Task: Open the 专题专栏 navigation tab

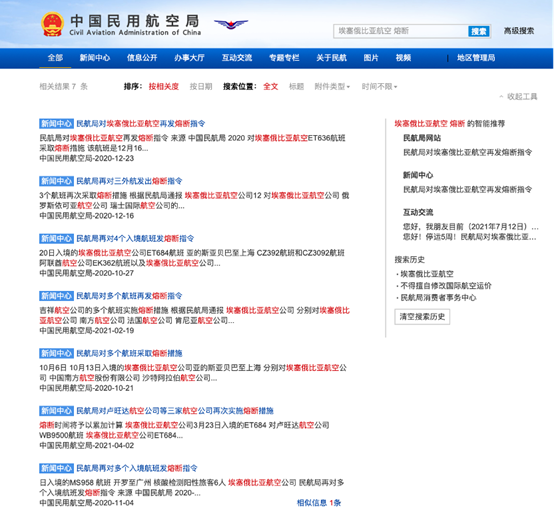Action: click(x=284, y=58)
